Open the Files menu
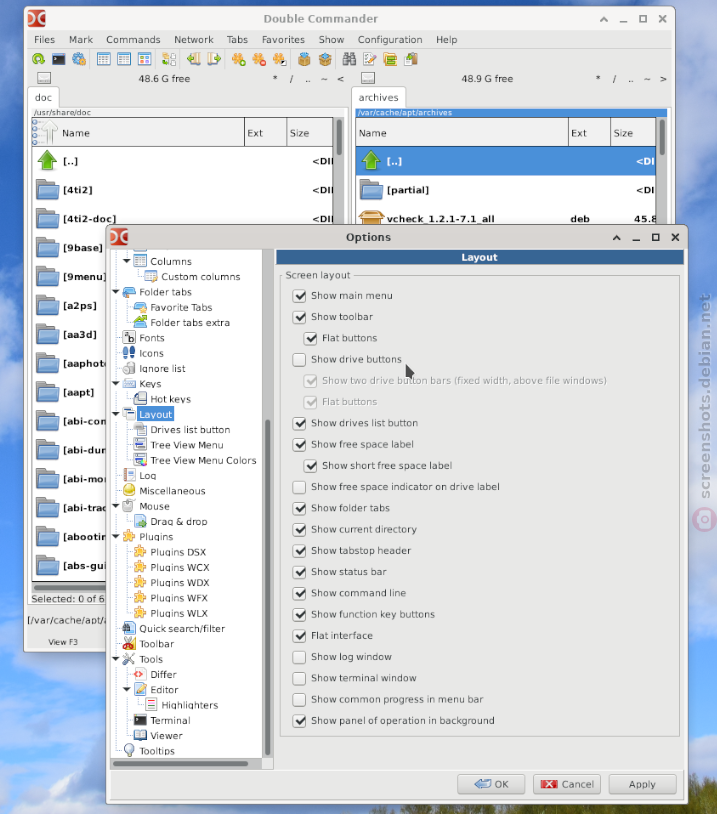 click(x=44, y=39)
